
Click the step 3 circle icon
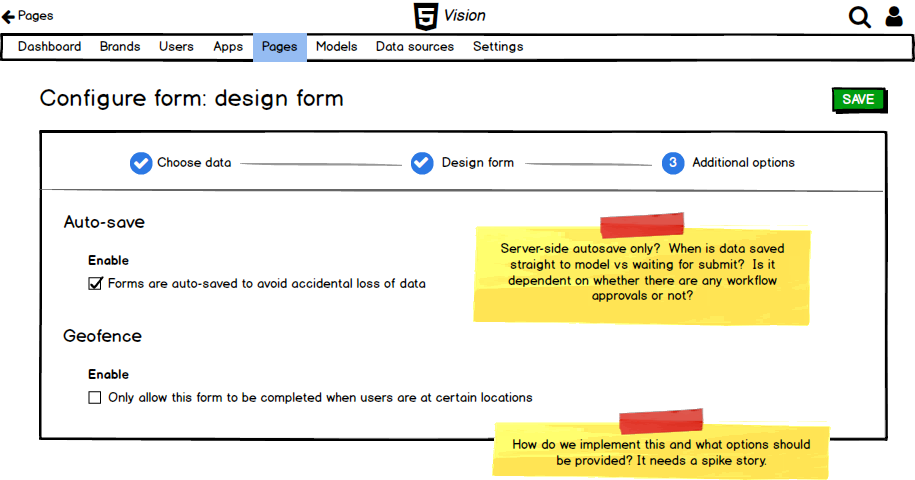tap(673, 163)
